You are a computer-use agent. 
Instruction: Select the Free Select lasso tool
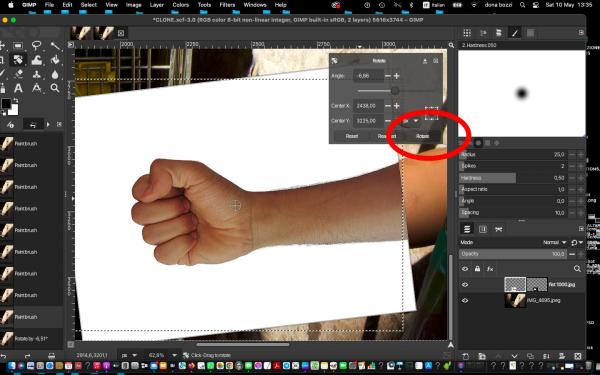point(36,46)
